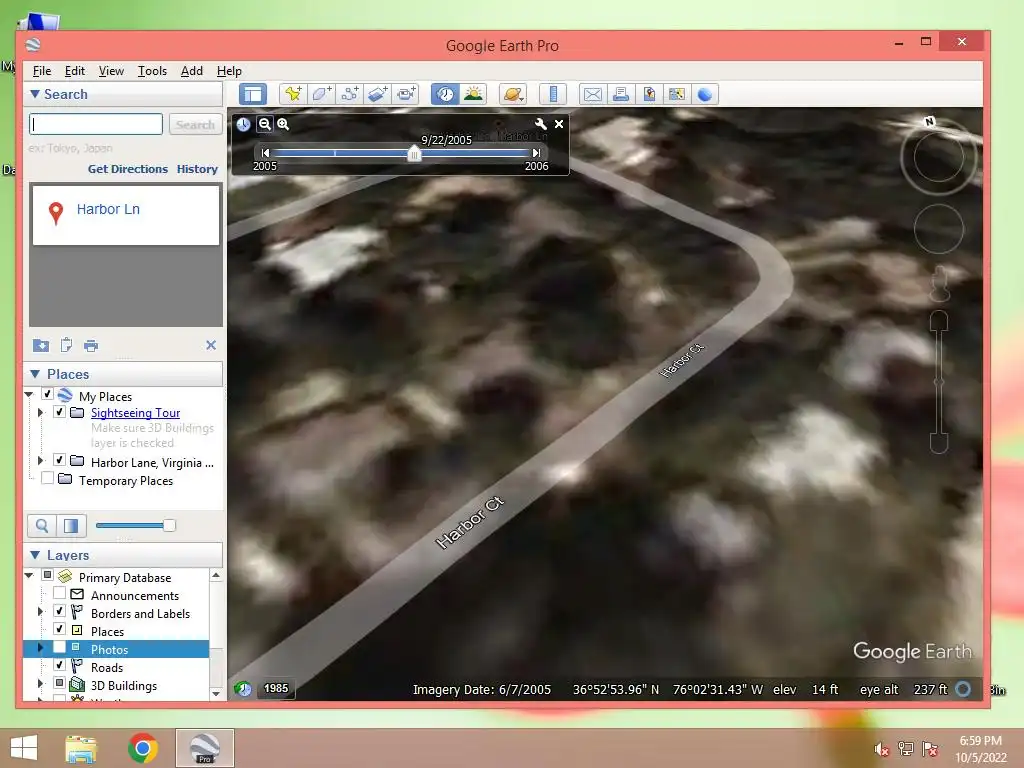Viewport: 1024px width, 768px height.
Task: Record a tour with the camera icon
Action: click(406, 94)
